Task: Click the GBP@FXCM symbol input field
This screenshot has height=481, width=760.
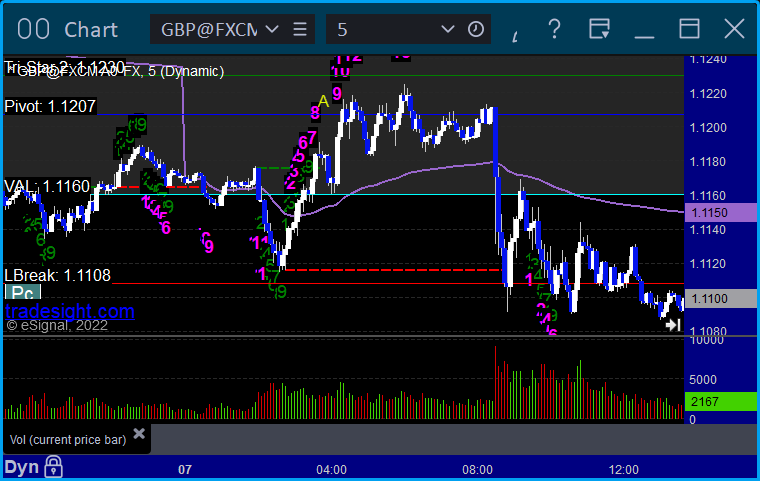Action: (209, 29)
